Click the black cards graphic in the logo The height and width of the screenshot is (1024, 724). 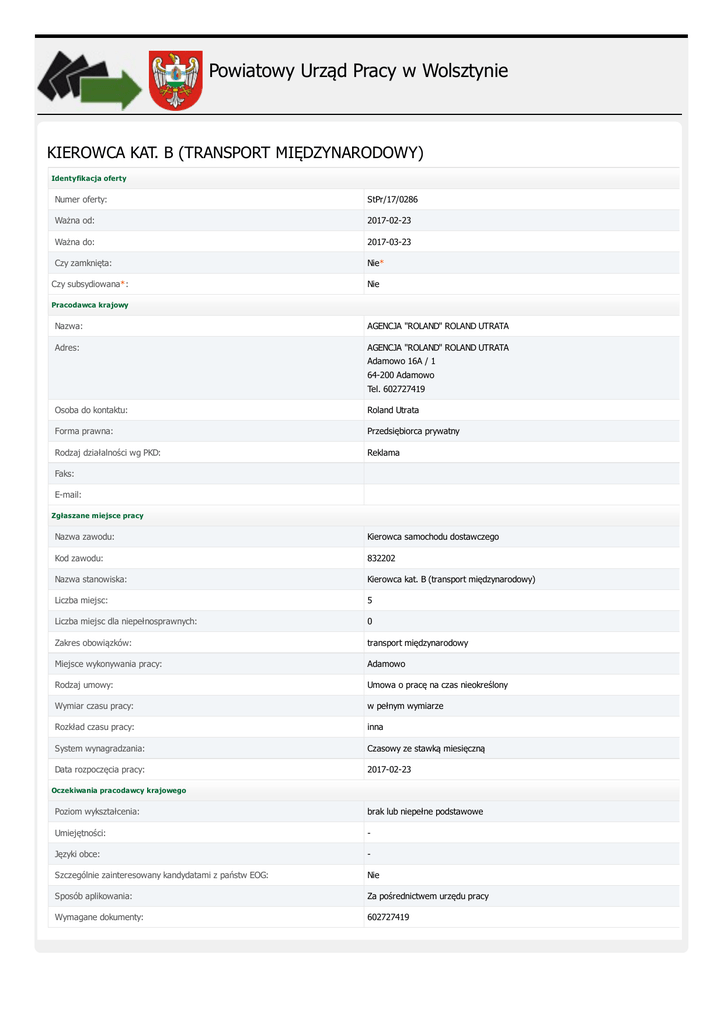coord(66,74)
